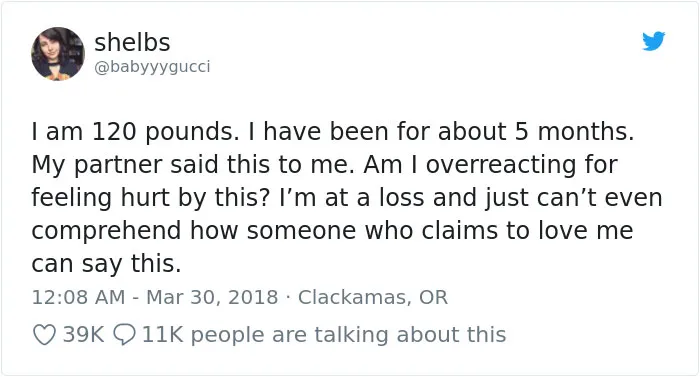The image size is (700, 377).
Task: Like the tweet with the heart icon
Action: tap(45, 335)
